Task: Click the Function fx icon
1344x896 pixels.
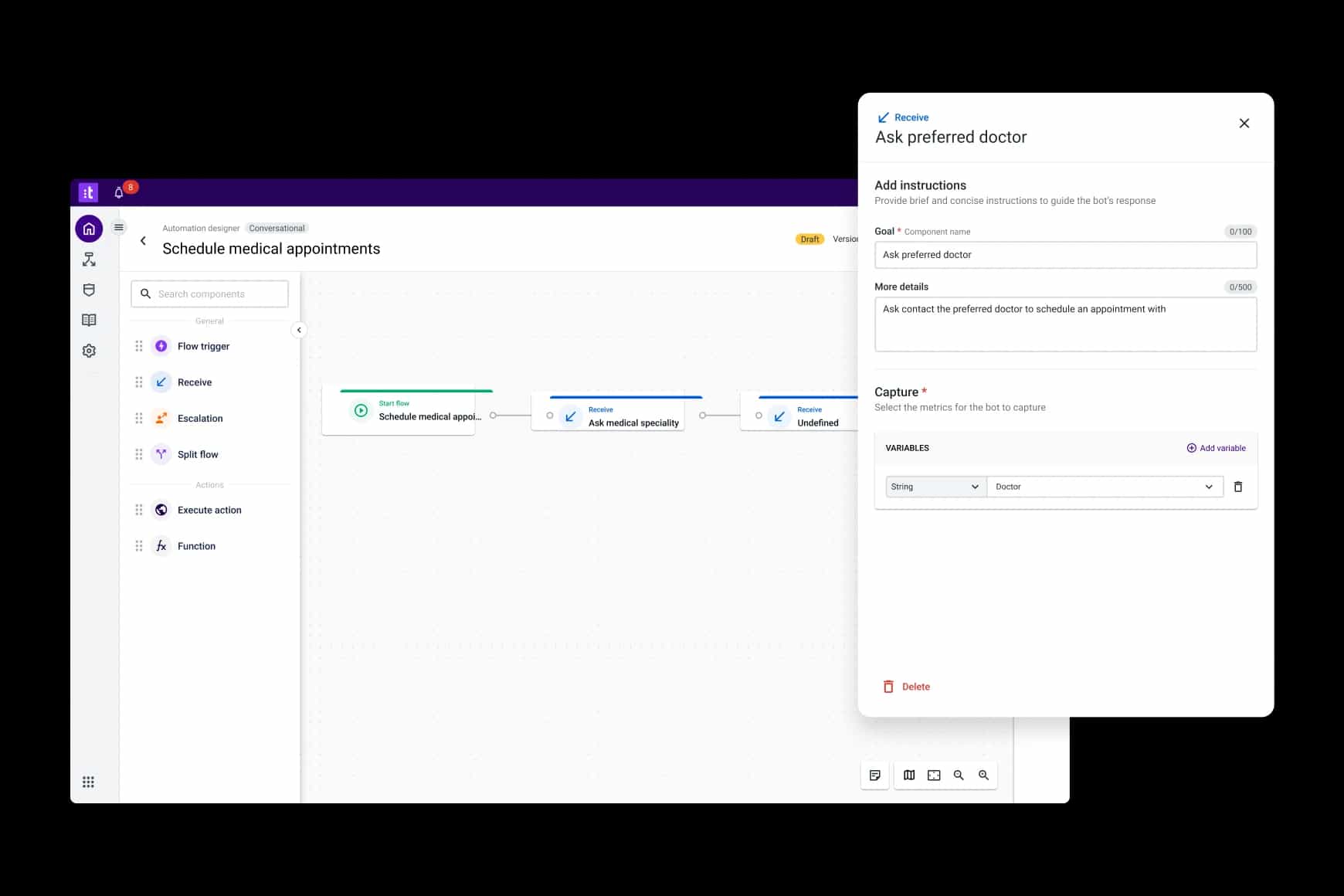Action: click(x=161, y=546)
